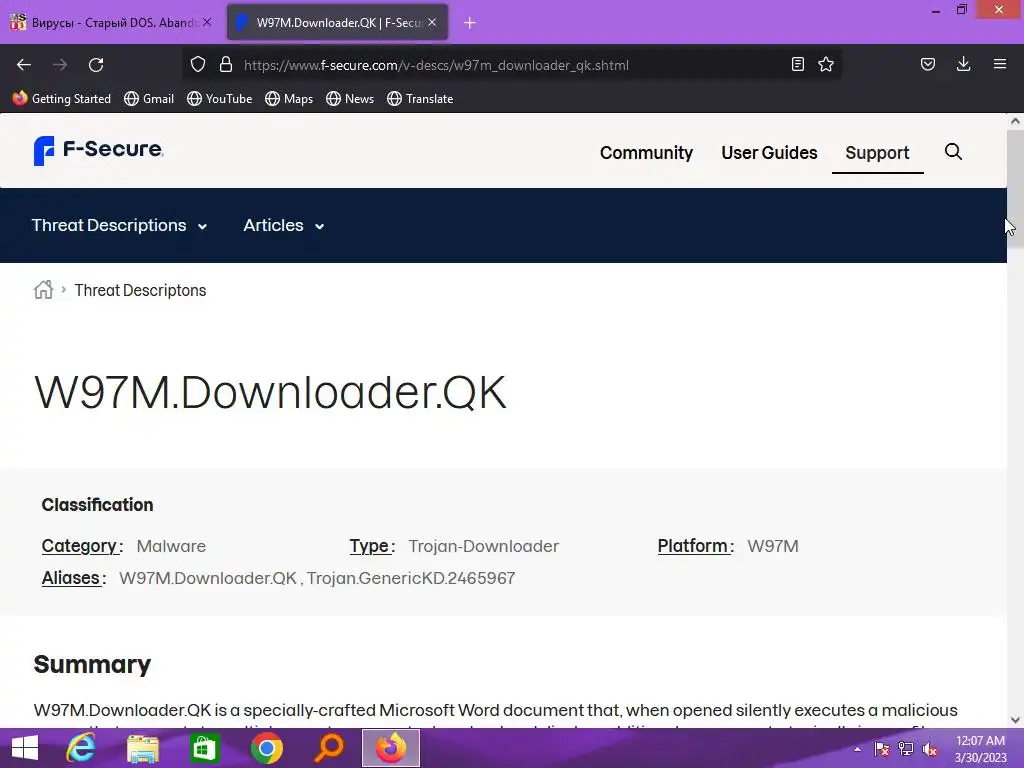The height and width of the screenshot is (768, 1024).
Task: Open Action Center flag tray icon
Action: point(882,749)
